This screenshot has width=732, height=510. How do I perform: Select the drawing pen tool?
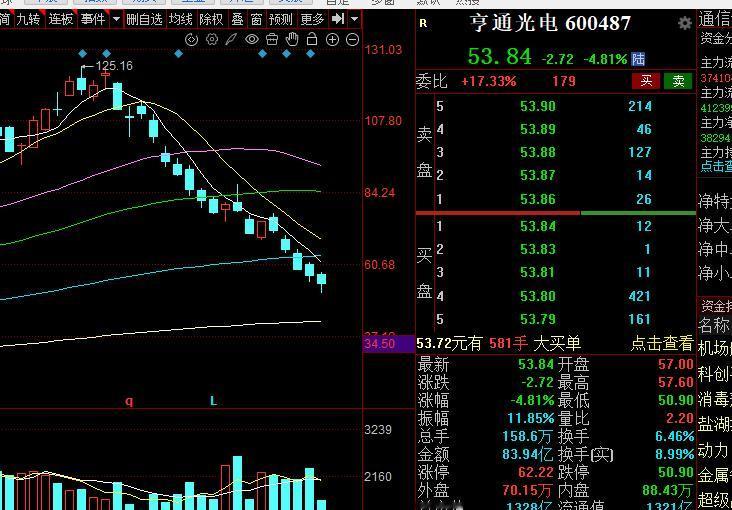(232, 40)
